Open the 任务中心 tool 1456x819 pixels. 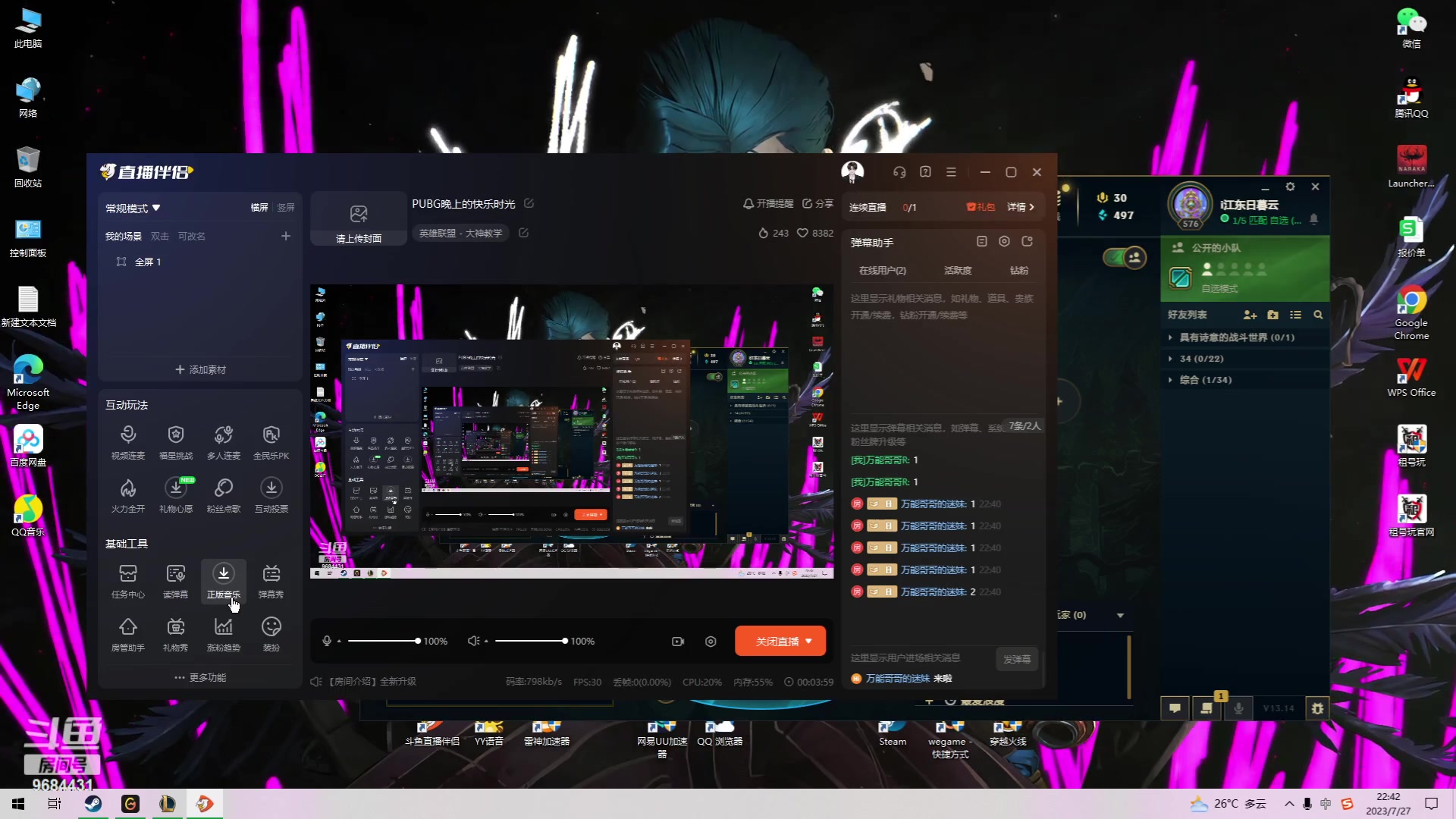point(127,581)
